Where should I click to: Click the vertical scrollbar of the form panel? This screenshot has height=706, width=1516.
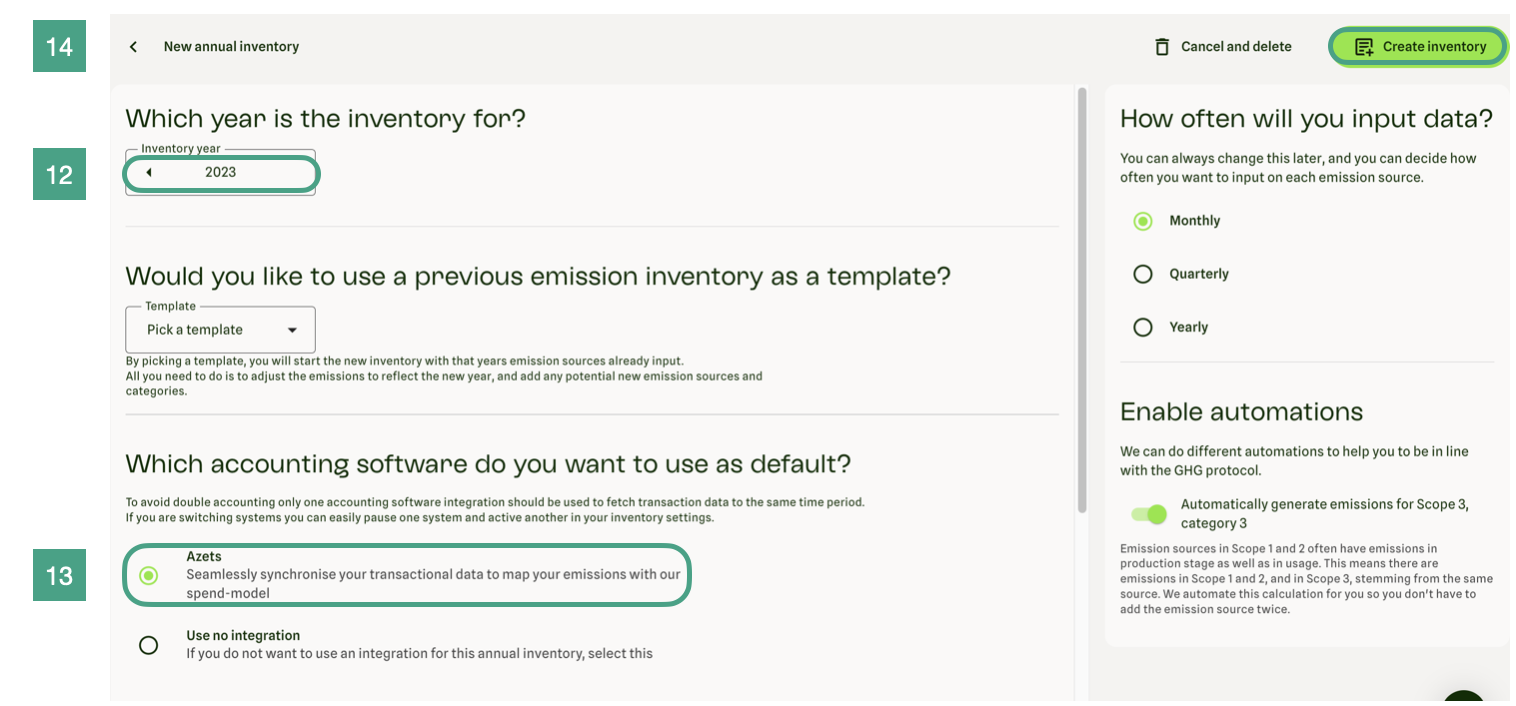point(1081,300)
